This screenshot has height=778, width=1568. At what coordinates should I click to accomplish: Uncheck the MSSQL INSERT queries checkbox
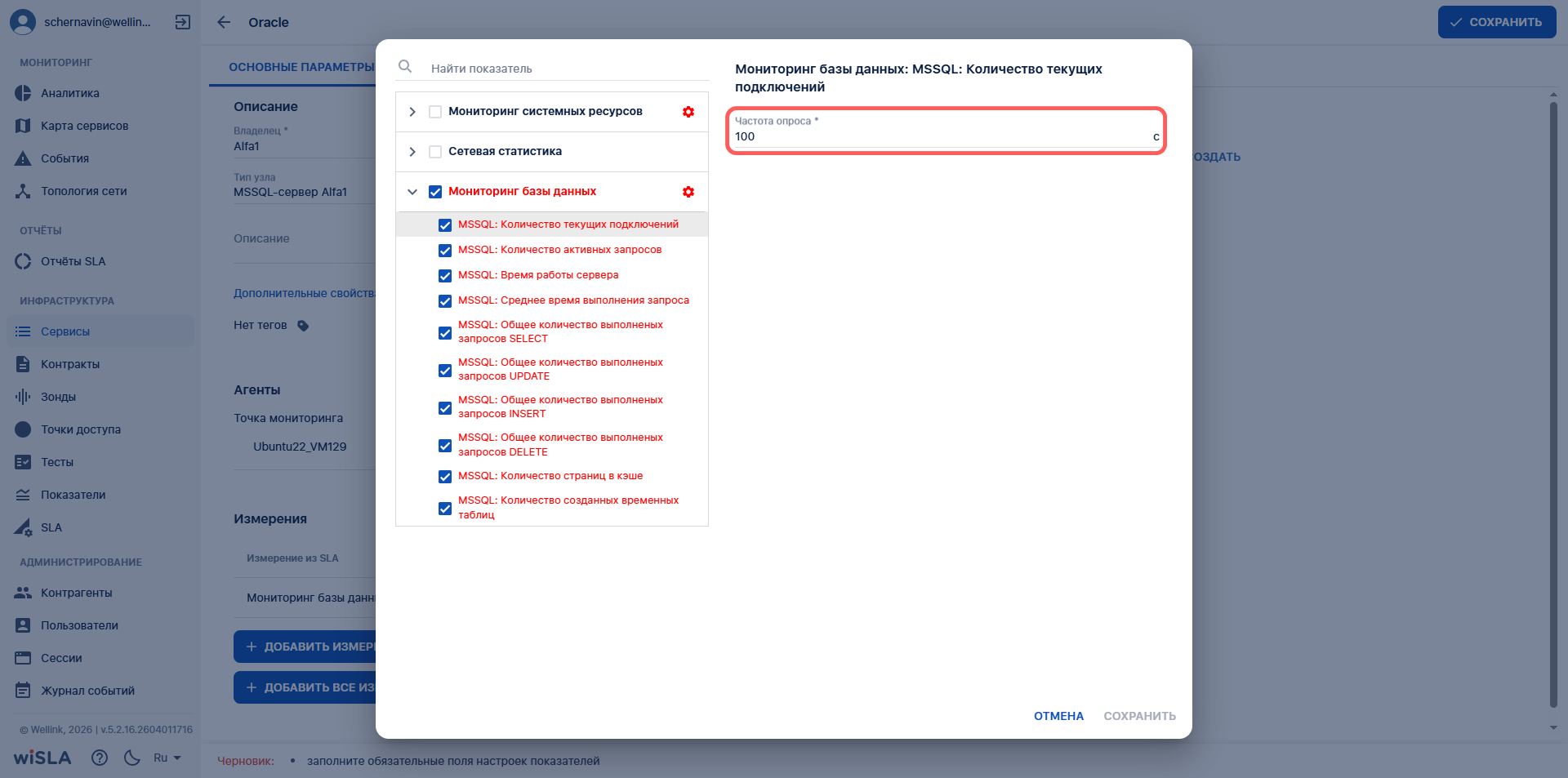(x=445, y=408)
